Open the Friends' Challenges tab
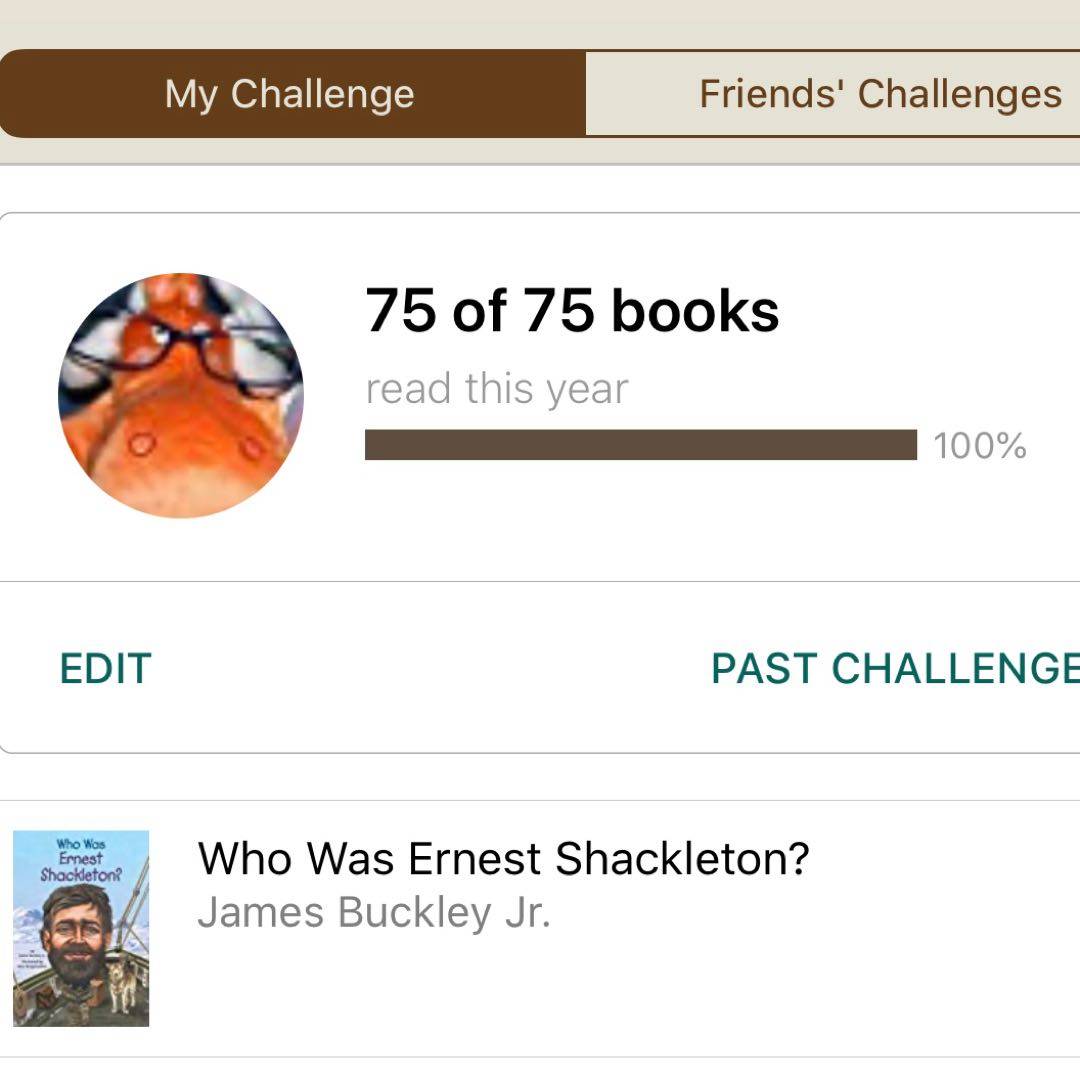This screenshot has width=1080, height=1080. [880, 94]
